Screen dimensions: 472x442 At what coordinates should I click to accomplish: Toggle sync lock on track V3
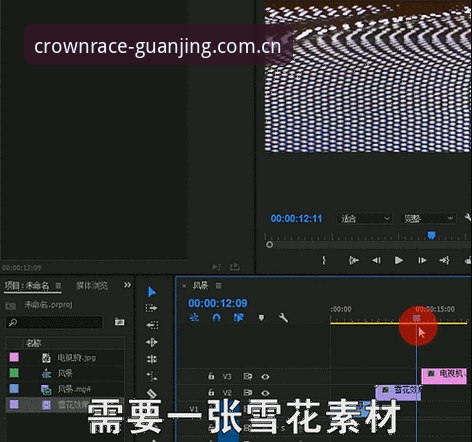(248, 376)
